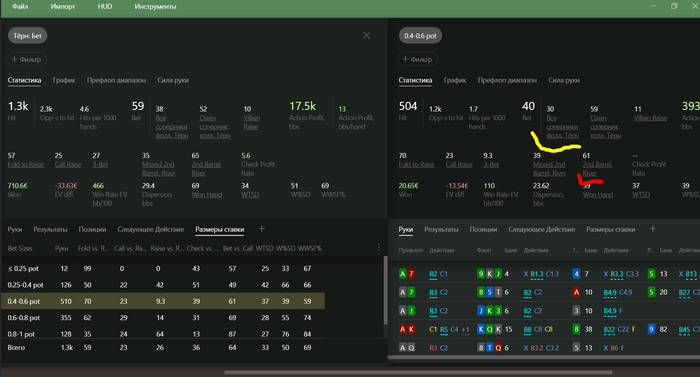Open Результаты tab in right lower panel
The width and height of the screenshot is (700, 377).
click(x=441, y=229)
